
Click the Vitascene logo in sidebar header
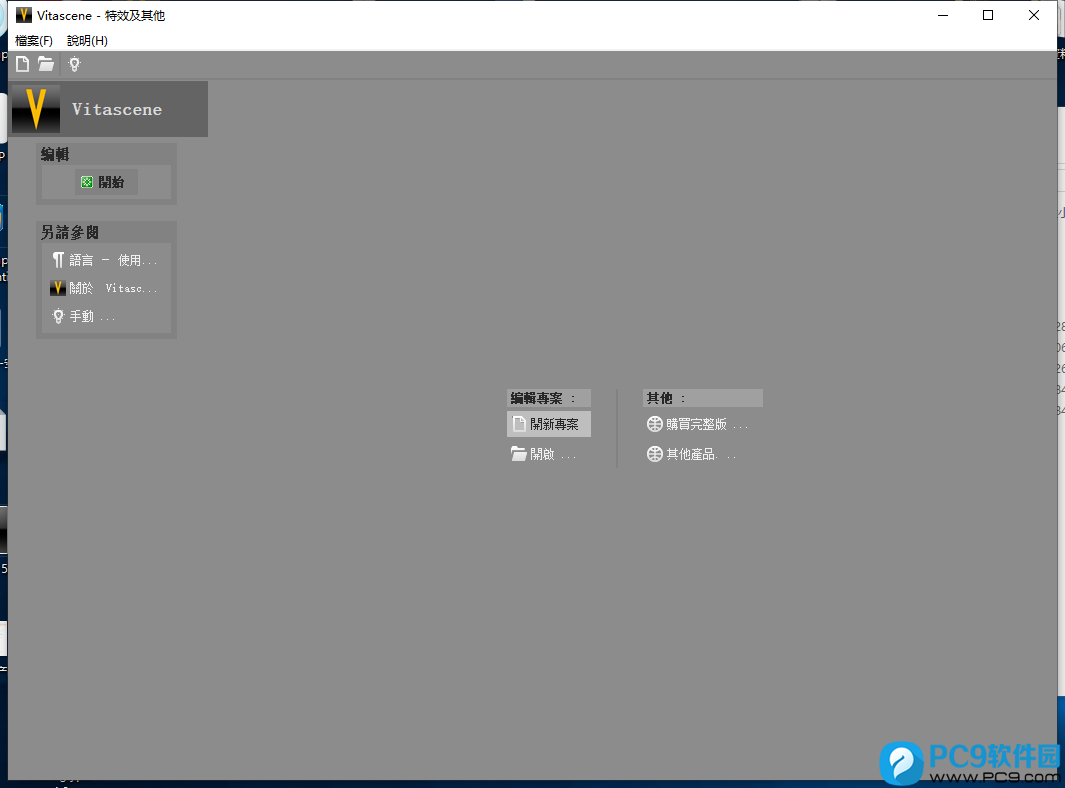pyautogui.click(x=36, y=109)
